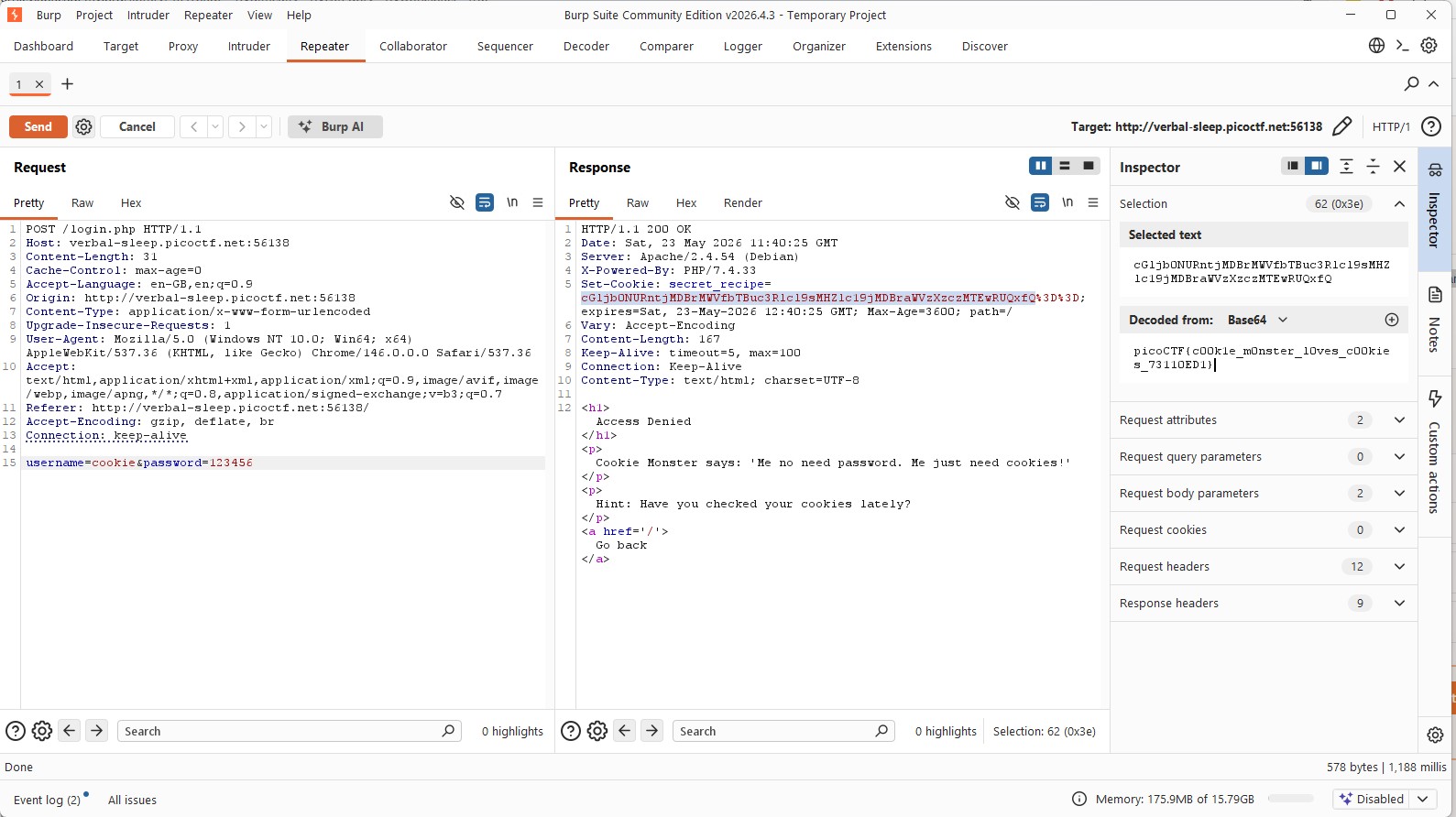Switch to the Collaborator tab
Screen dimensions: 1456x817
[x=413, y=46]
